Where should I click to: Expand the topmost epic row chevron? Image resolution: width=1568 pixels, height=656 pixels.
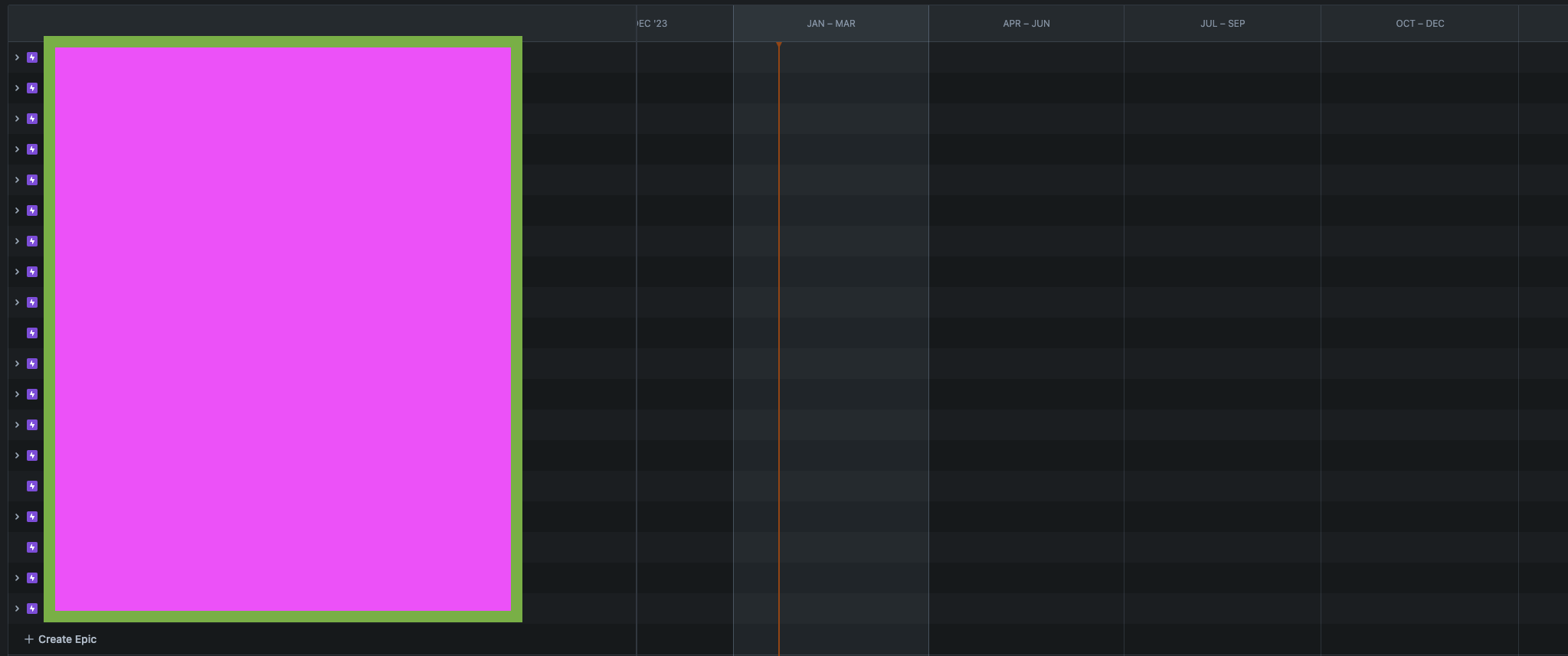[x=17, y=57]
